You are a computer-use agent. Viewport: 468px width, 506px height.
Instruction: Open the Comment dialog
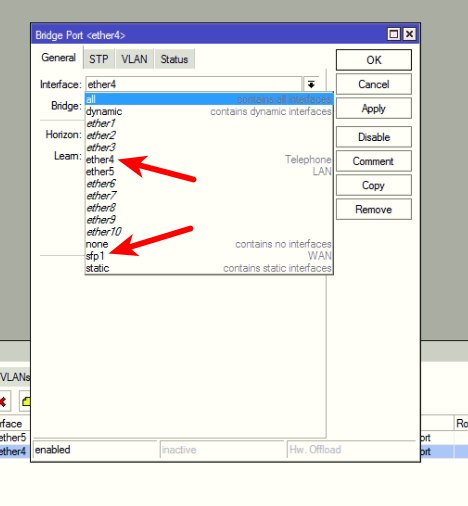click(374, 161)
